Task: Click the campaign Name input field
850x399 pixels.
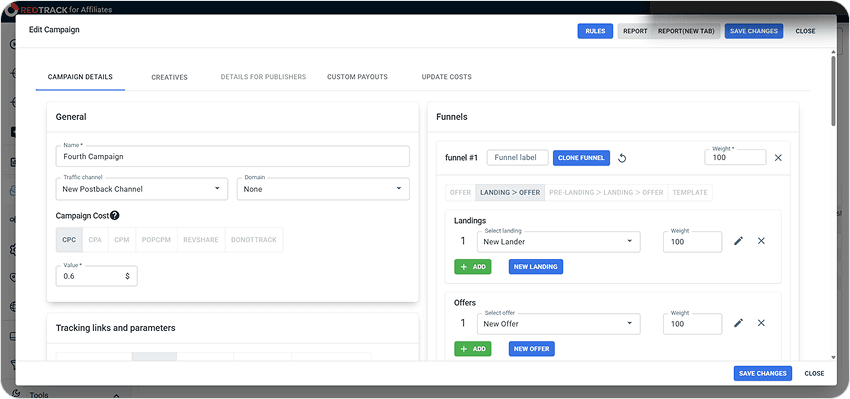Action: coord(233,156)
